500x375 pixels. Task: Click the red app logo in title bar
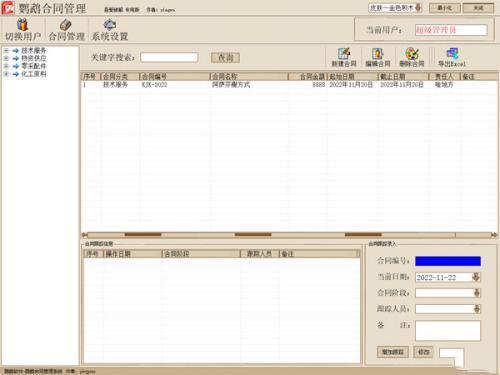click(8, 8)
